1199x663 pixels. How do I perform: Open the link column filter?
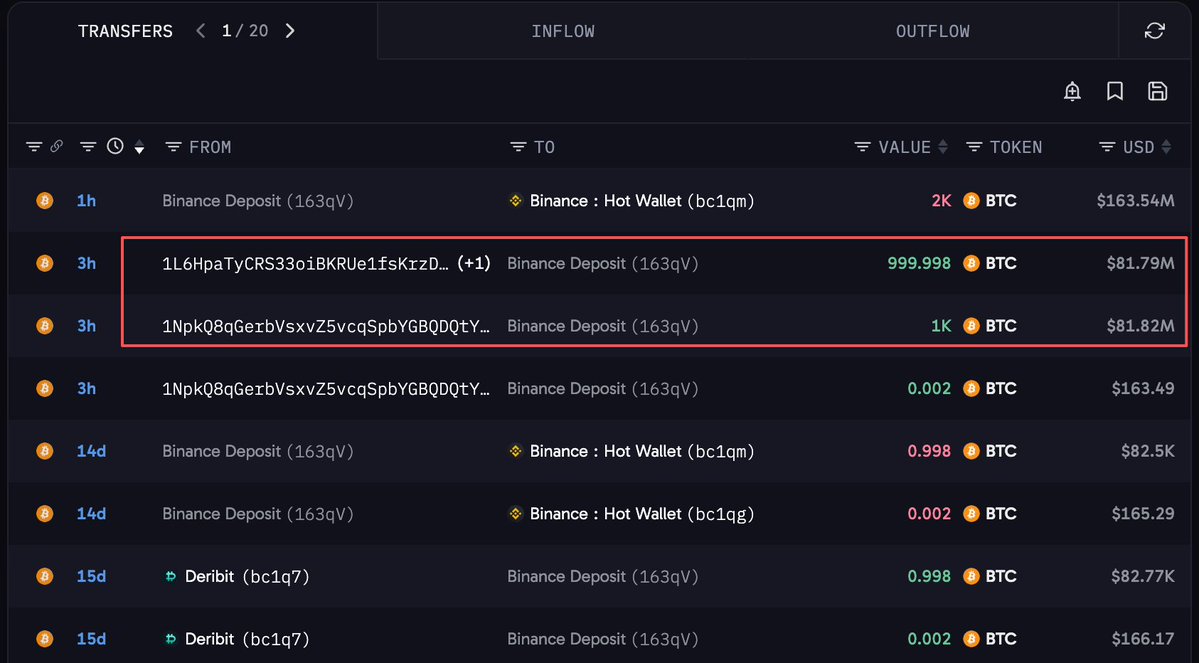click(x=34, y=147)
